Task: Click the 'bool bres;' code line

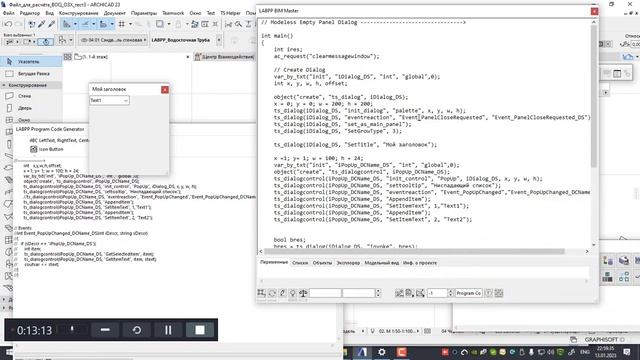Action: (x=290, y=240)
